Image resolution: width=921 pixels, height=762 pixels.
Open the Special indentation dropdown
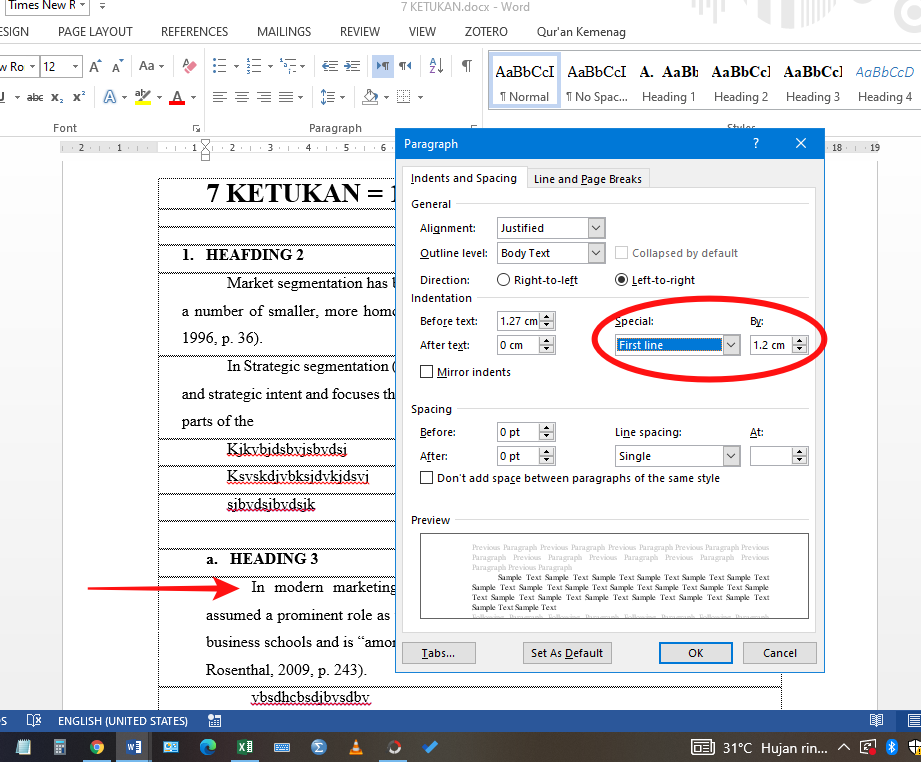point(731,344)
